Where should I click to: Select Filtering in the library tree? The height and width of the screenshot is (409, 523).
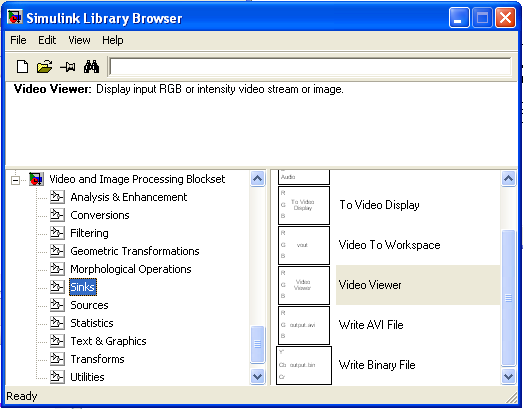(x=89, y=233)
